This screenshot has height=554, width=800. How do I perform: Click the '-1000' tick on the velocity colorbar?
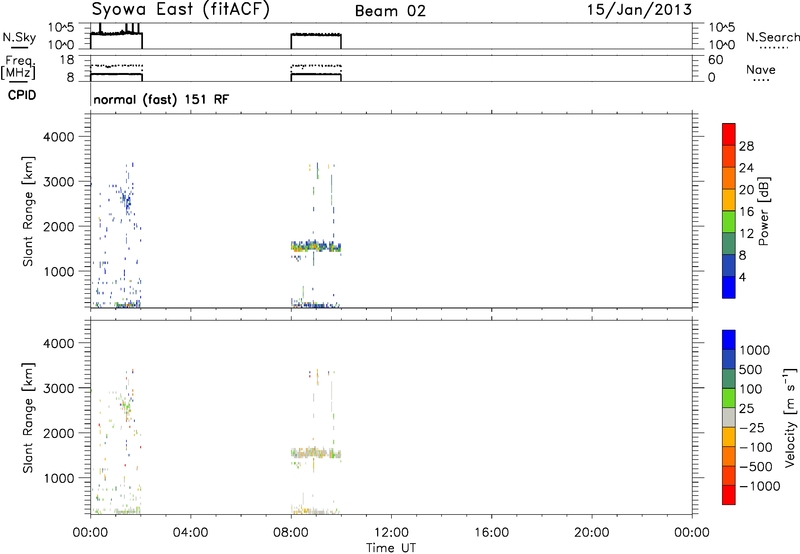[x=760, y=486]
